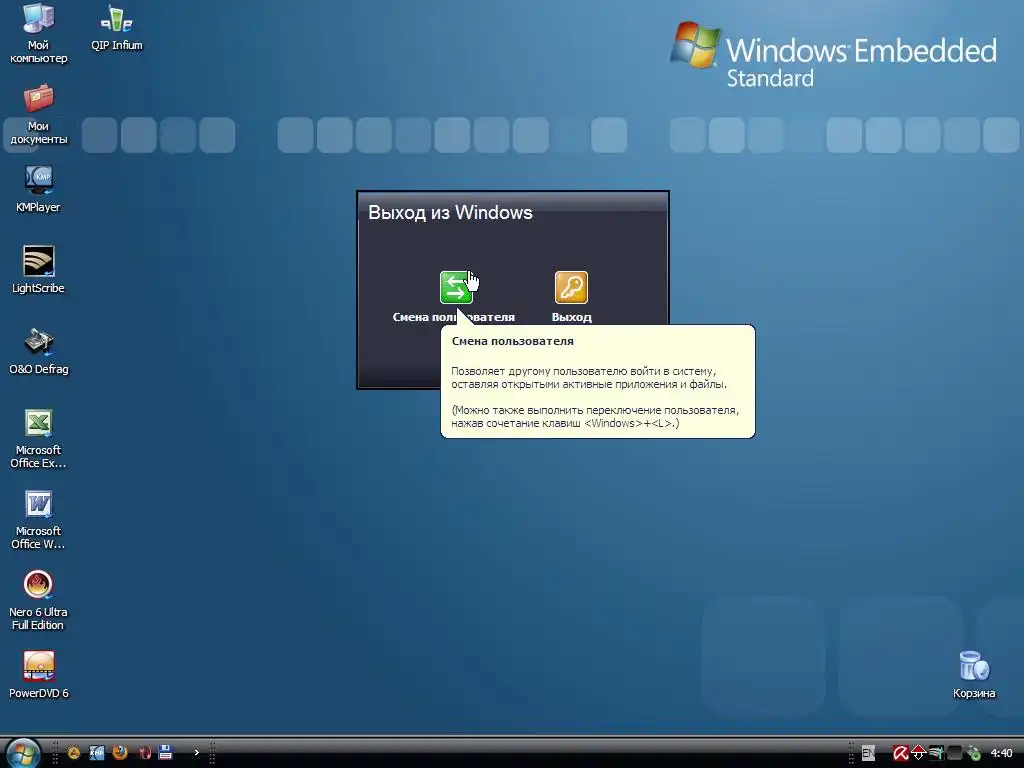The image size is (1024, 768).
Task: Click the blue floppy disk quick launch icon
Action: pyautogui.click(x=166, y=752)
